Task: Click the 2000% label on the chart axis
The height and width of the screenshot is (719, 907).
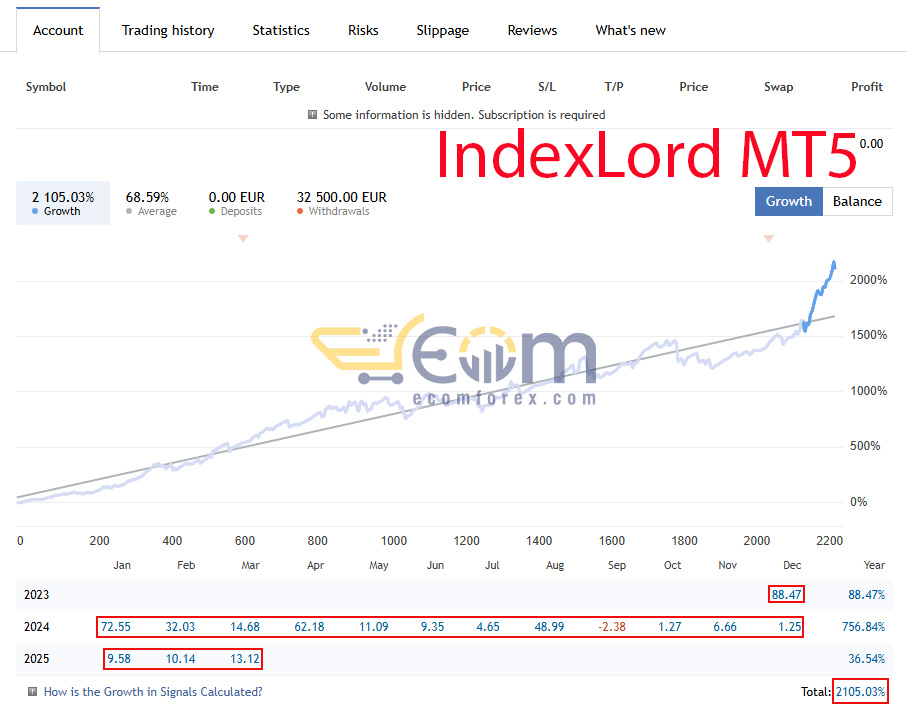Action: 868,280
